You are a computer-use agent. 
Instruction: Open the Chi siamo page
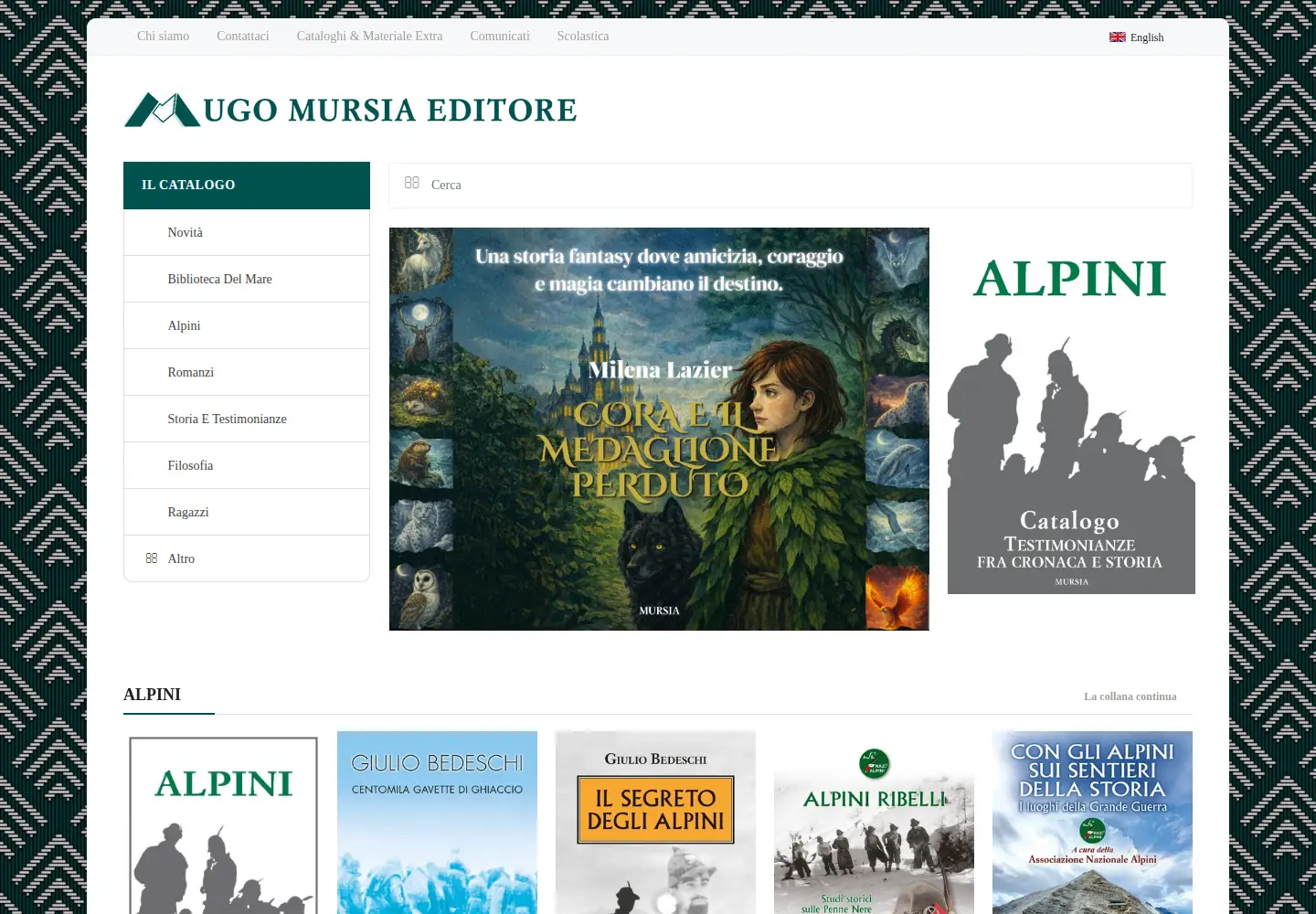point(164,37)
